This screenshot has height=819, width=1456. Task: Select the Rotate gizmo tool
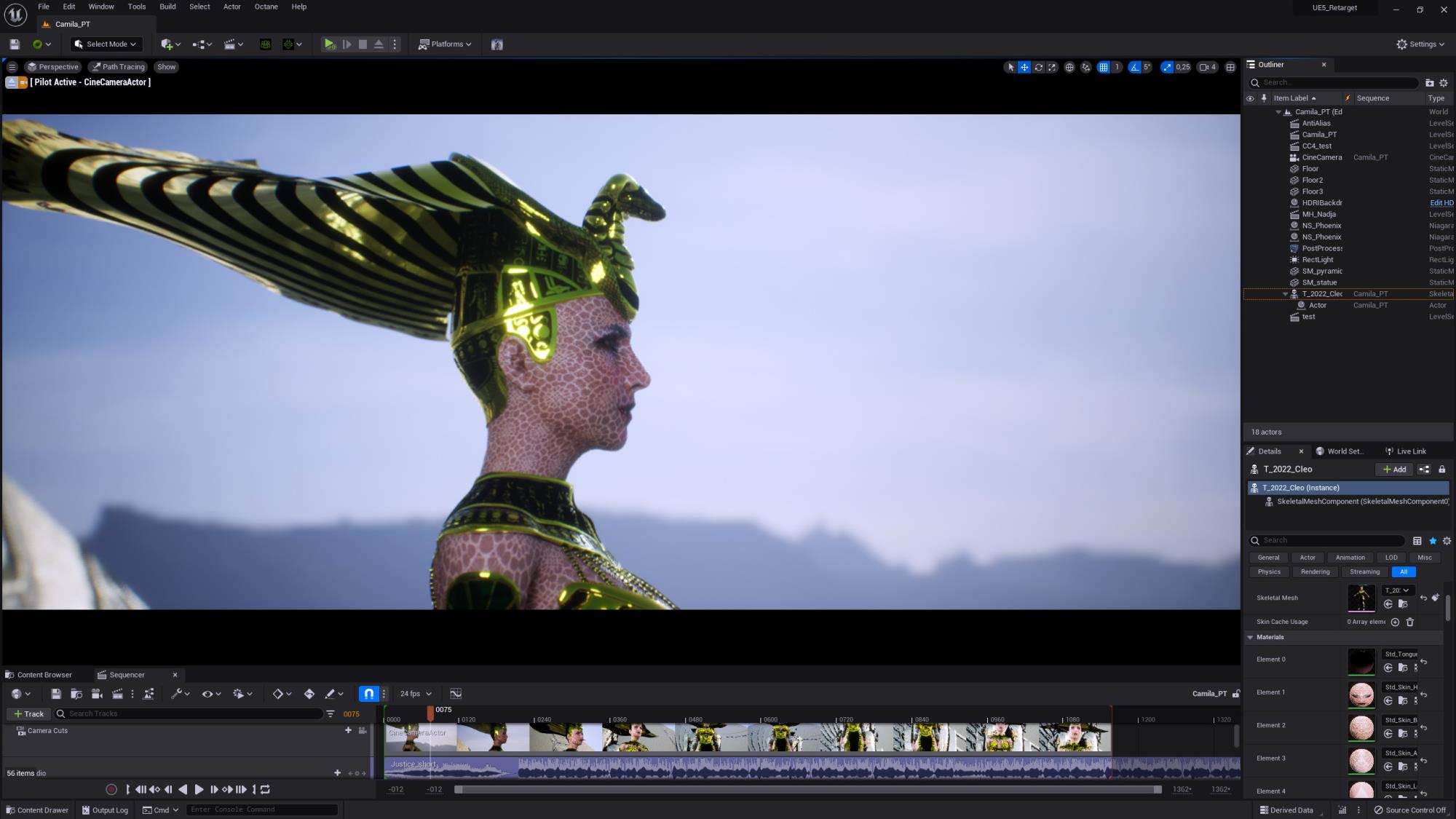coord(1038,67)
